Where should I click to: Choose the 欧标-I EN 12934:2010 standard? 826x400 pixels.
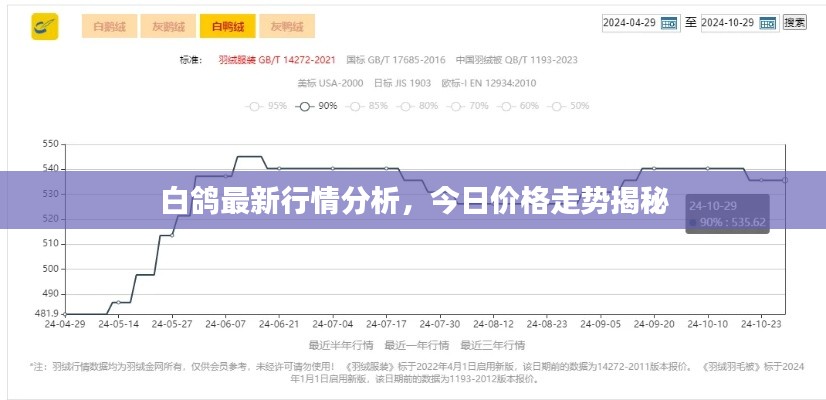pyautogui.click(x=488, y=83)
